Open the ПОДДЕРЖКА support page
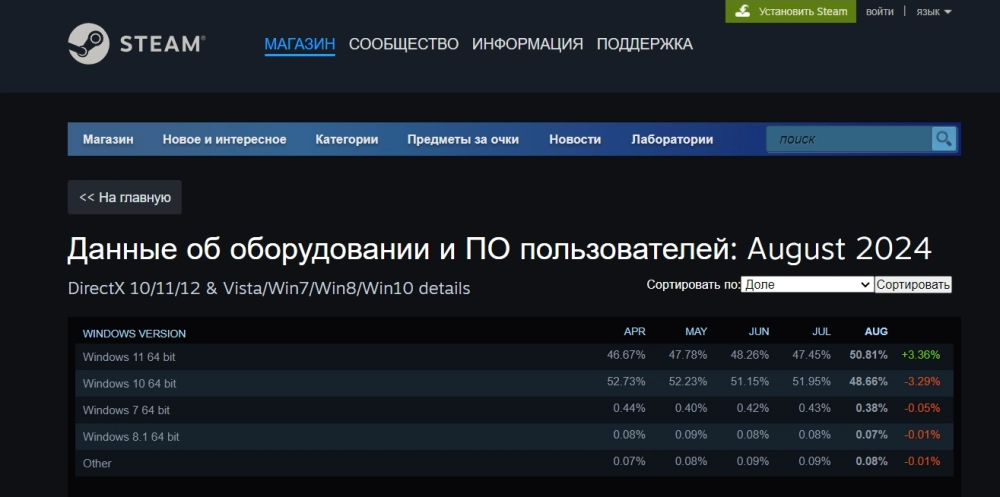Image resolution: width=1000 pixels, height=497 pixels. point(644,44)
